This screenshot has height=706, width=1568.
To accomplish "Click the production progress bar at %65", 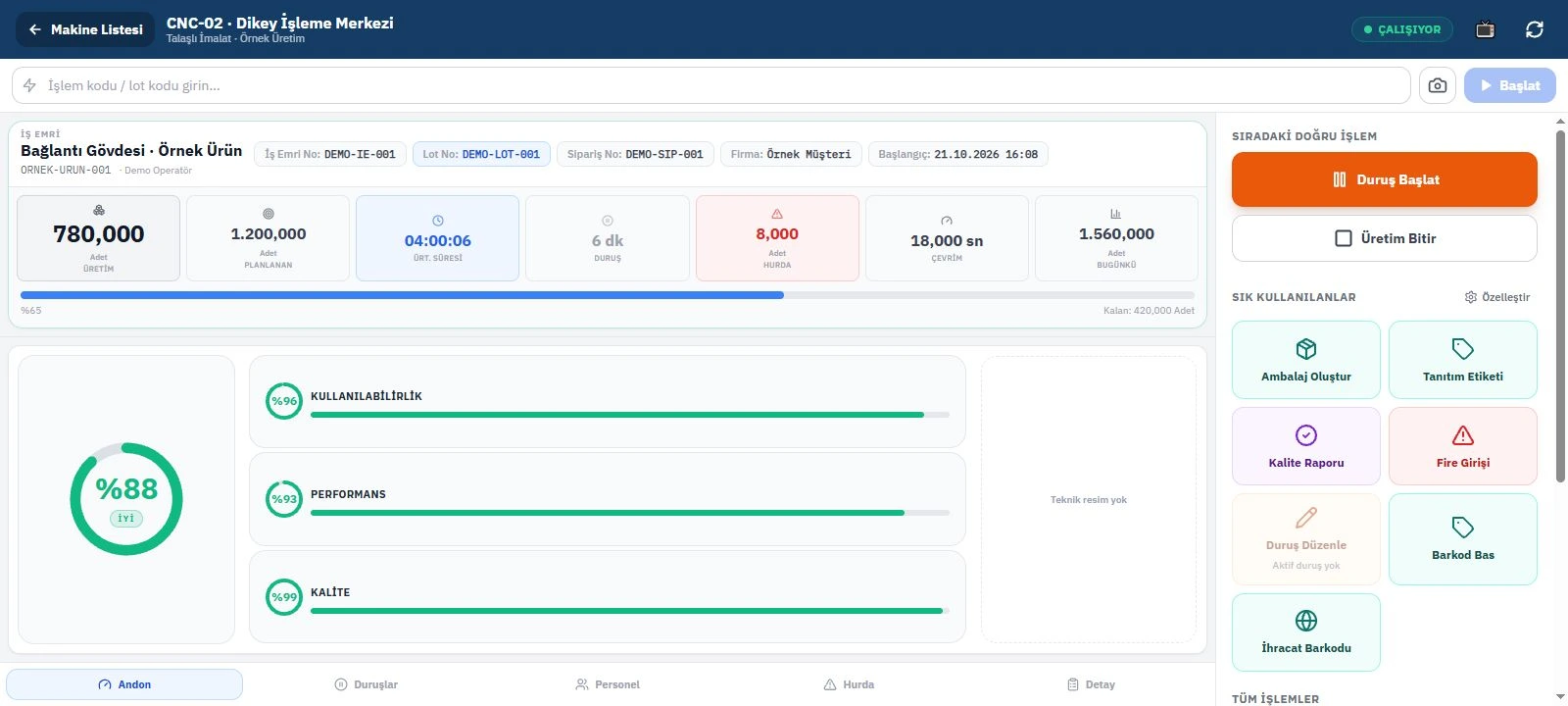I will (608, 295).
